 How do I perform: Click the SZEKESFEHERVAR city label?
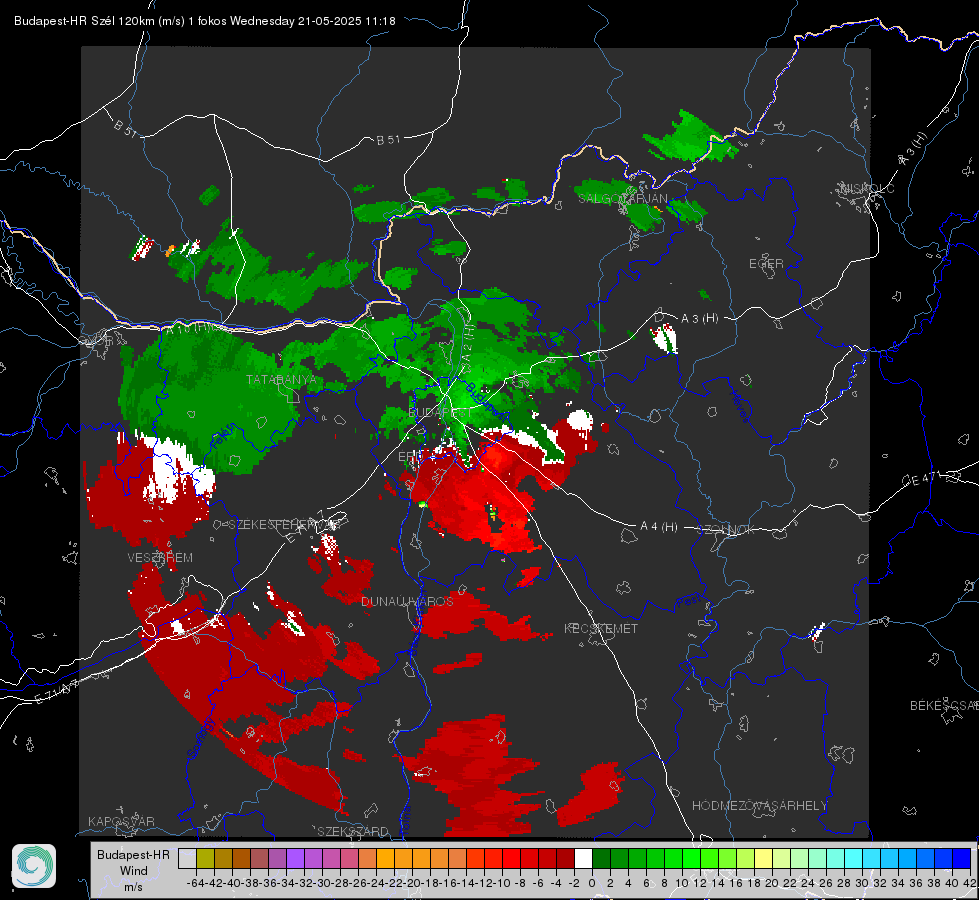point(285,524)
